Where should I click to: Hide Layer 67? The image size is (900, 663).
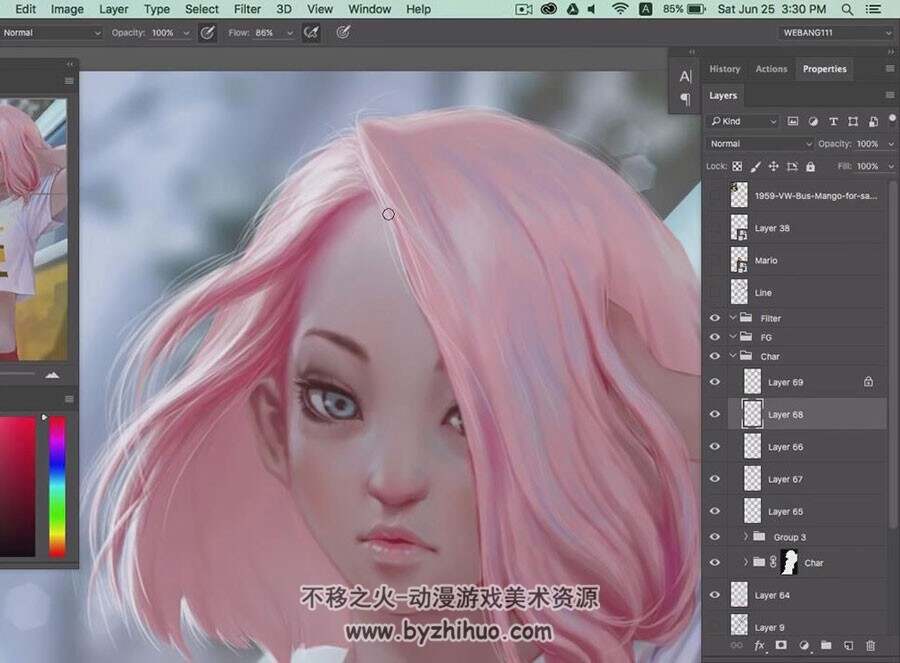[715, 479]
